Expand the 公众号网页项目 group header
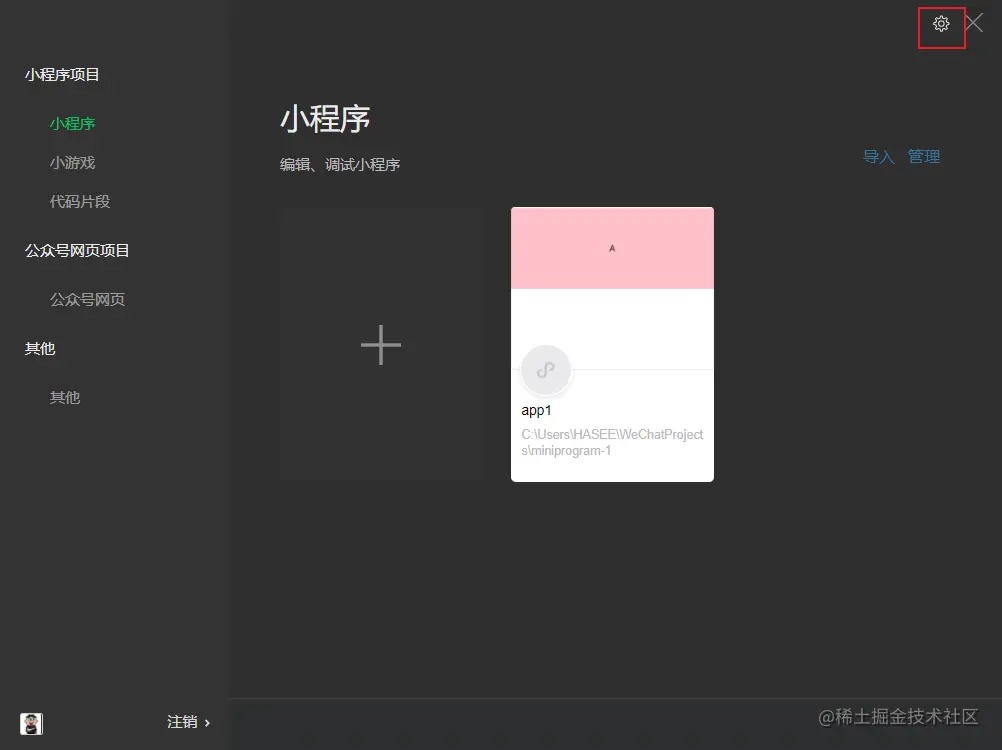 (x=75, y=251)
